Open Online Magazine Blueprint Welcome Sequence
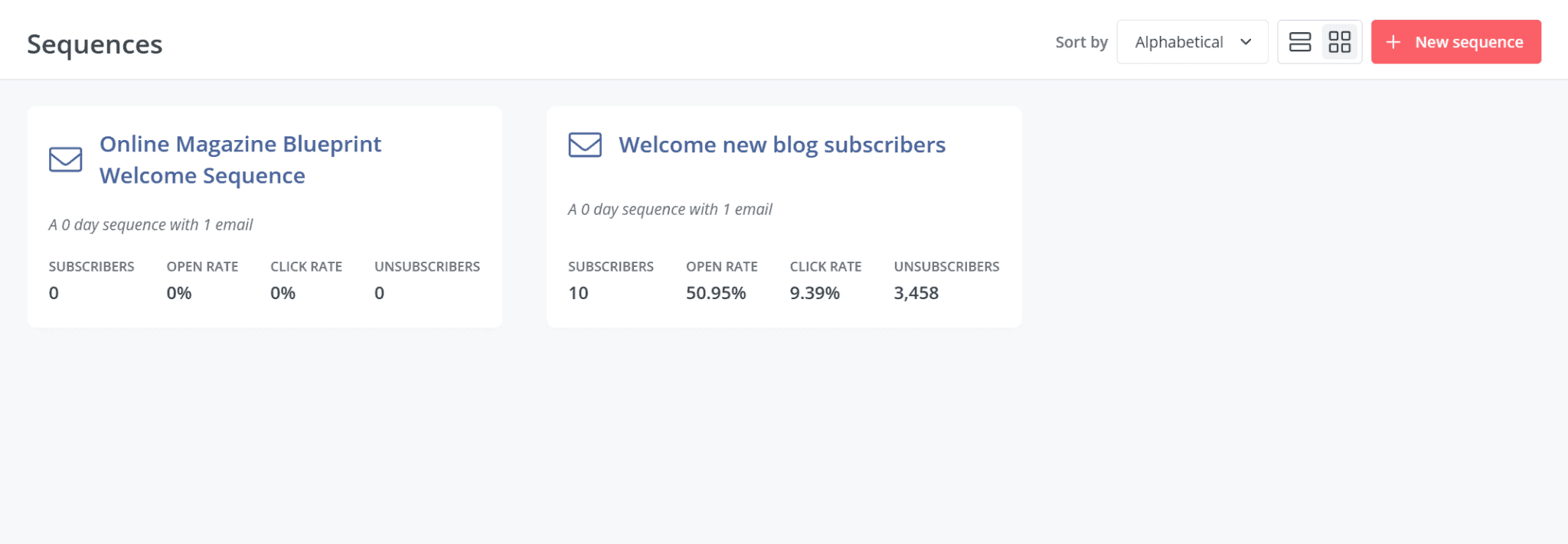This screenshot has width=1568, height=544. point(240,160)
